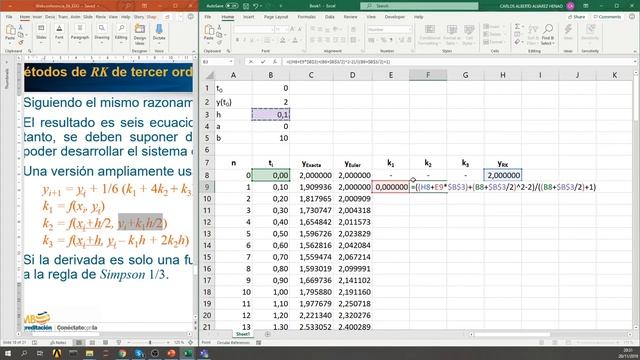Click Paste in the PowerPoint ribbon
This screenshot has width=640, height=360.
point(10,33)
